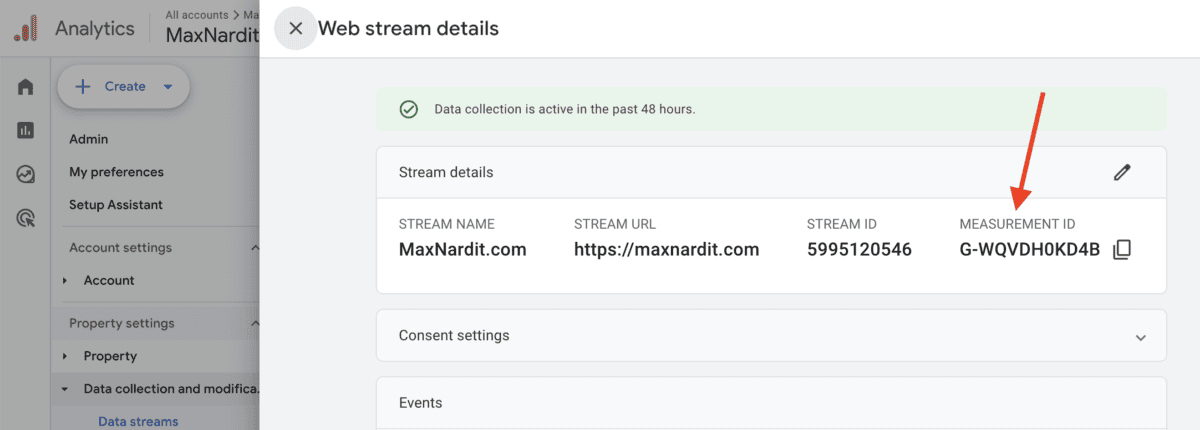This screenshot has width=1200, height=430.
Task: Open the Admin menu item
Action: pos(89,139)
